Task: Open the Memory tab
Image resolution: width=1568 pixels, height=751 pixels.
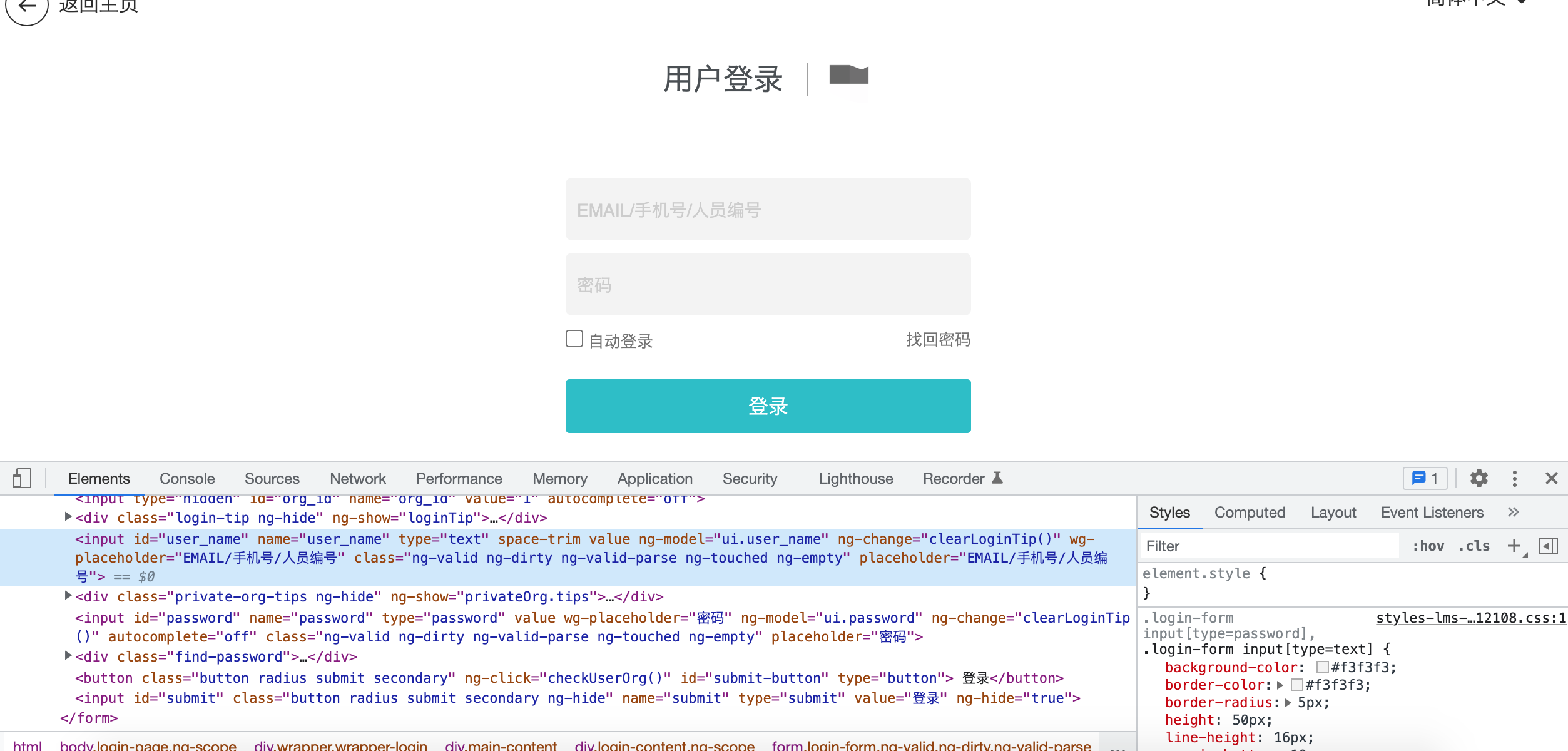Action: pos(560,479)
